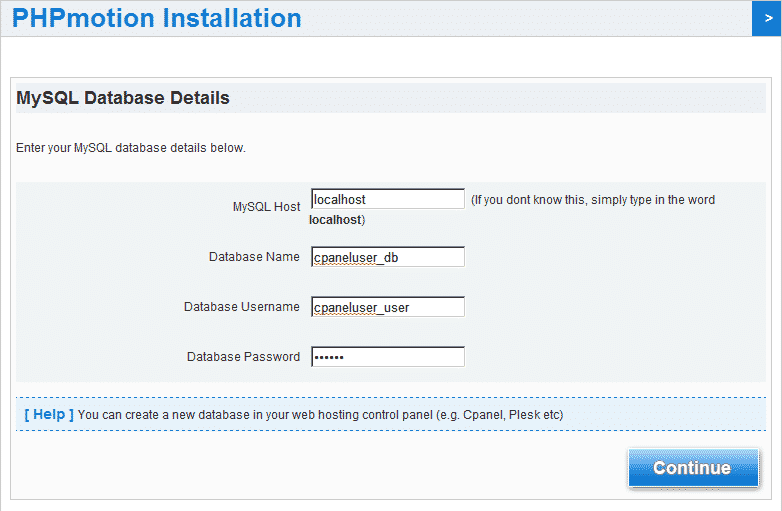Viewport: 782px width, 511px height.
Task: Select the Database Username field
Action: point(388,307)
